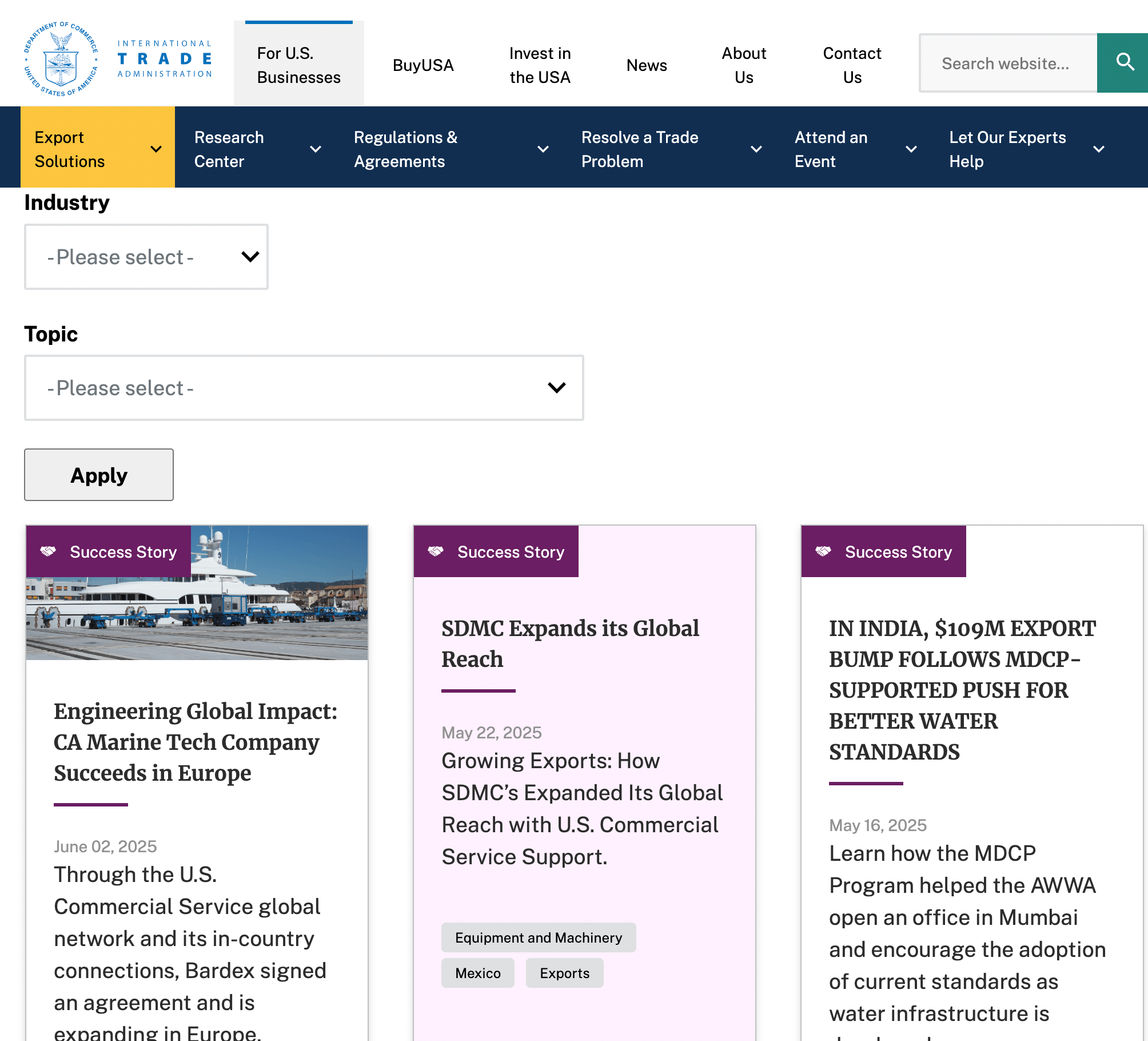Open the BuyUSA tab

pyautogui.click(x=423, y=65)
